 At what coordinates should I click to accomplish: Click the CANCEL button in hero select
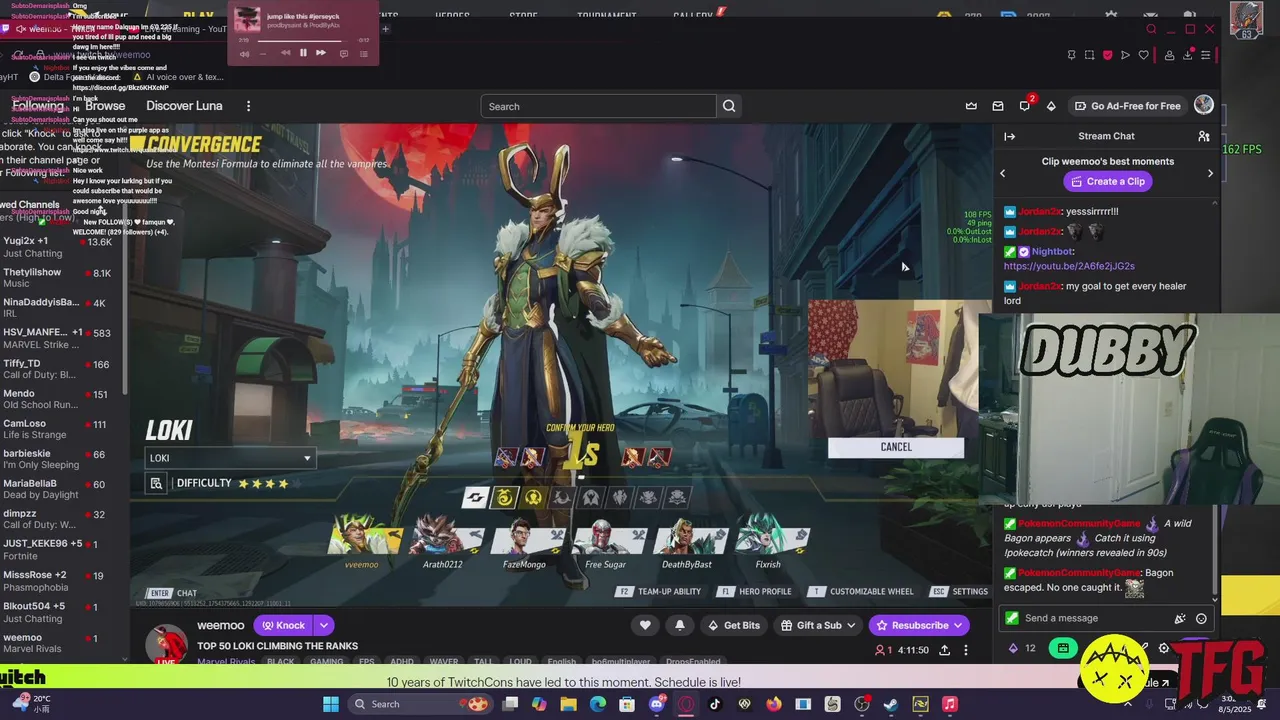[x=896, y=447]
